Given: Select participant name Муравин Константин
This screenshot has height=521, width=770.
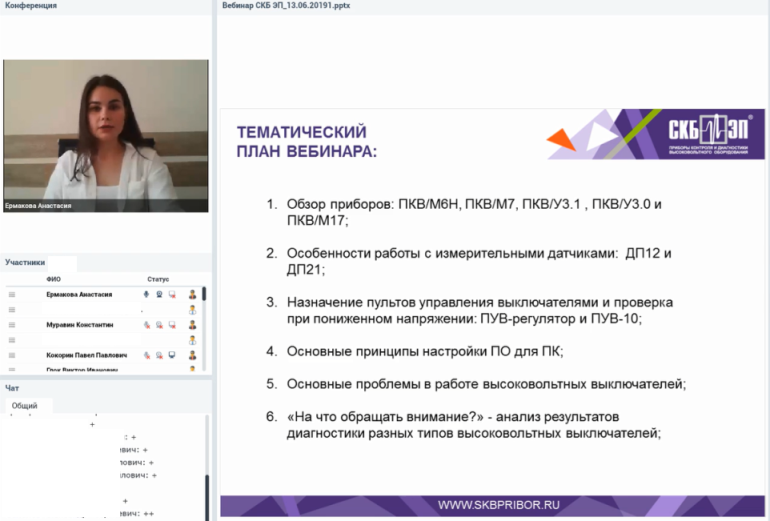Looking at the screenshot, I should click(80, 325).
